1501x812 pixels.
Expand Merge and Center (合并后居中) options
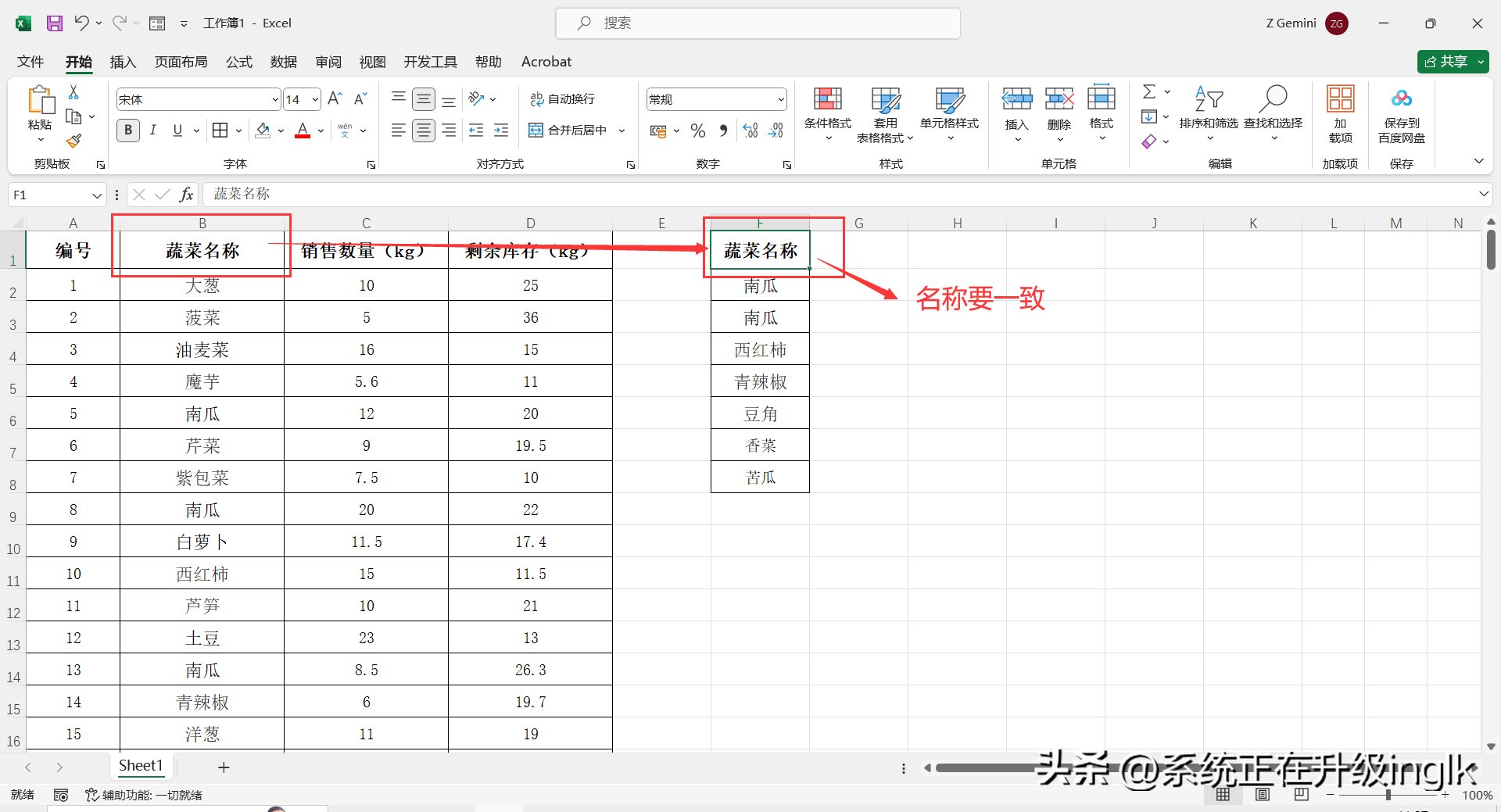(622, 131)
